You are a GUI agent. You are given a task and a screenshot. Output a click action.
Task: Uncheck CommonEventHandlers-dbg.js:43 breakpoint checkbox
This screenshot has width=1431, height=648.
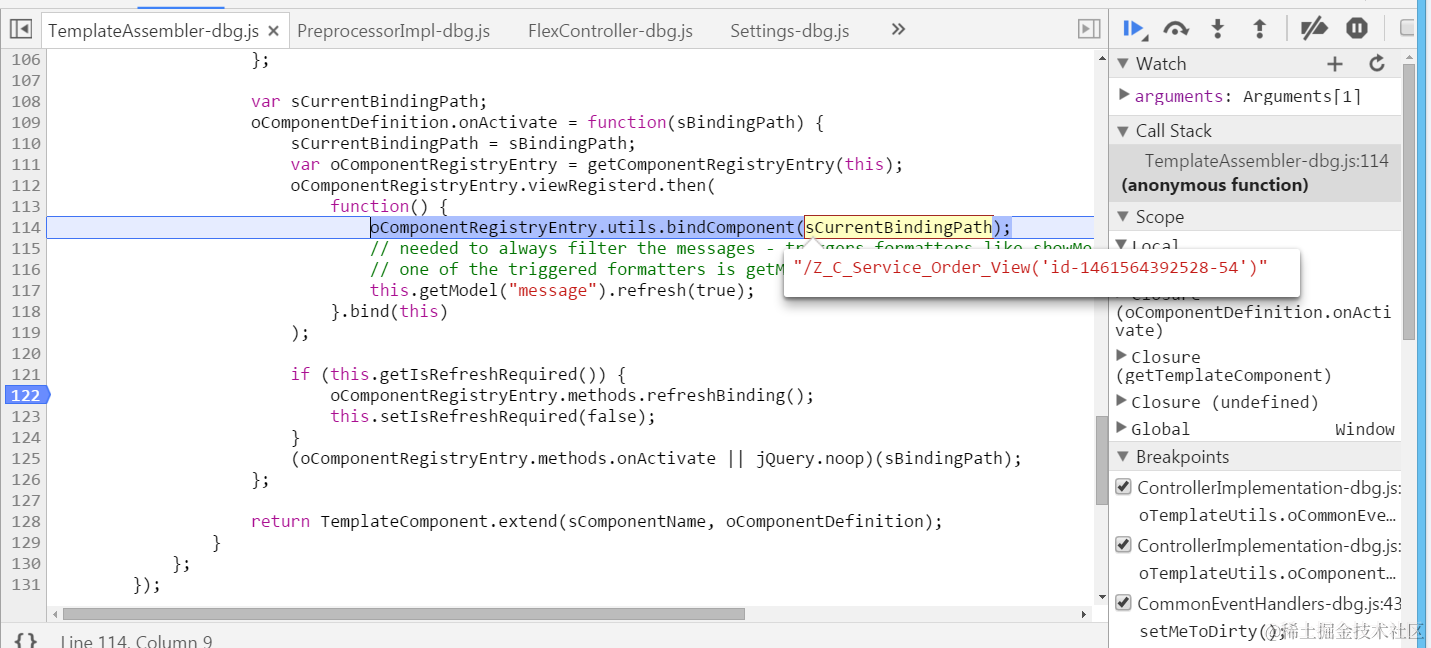(1123, 604)
